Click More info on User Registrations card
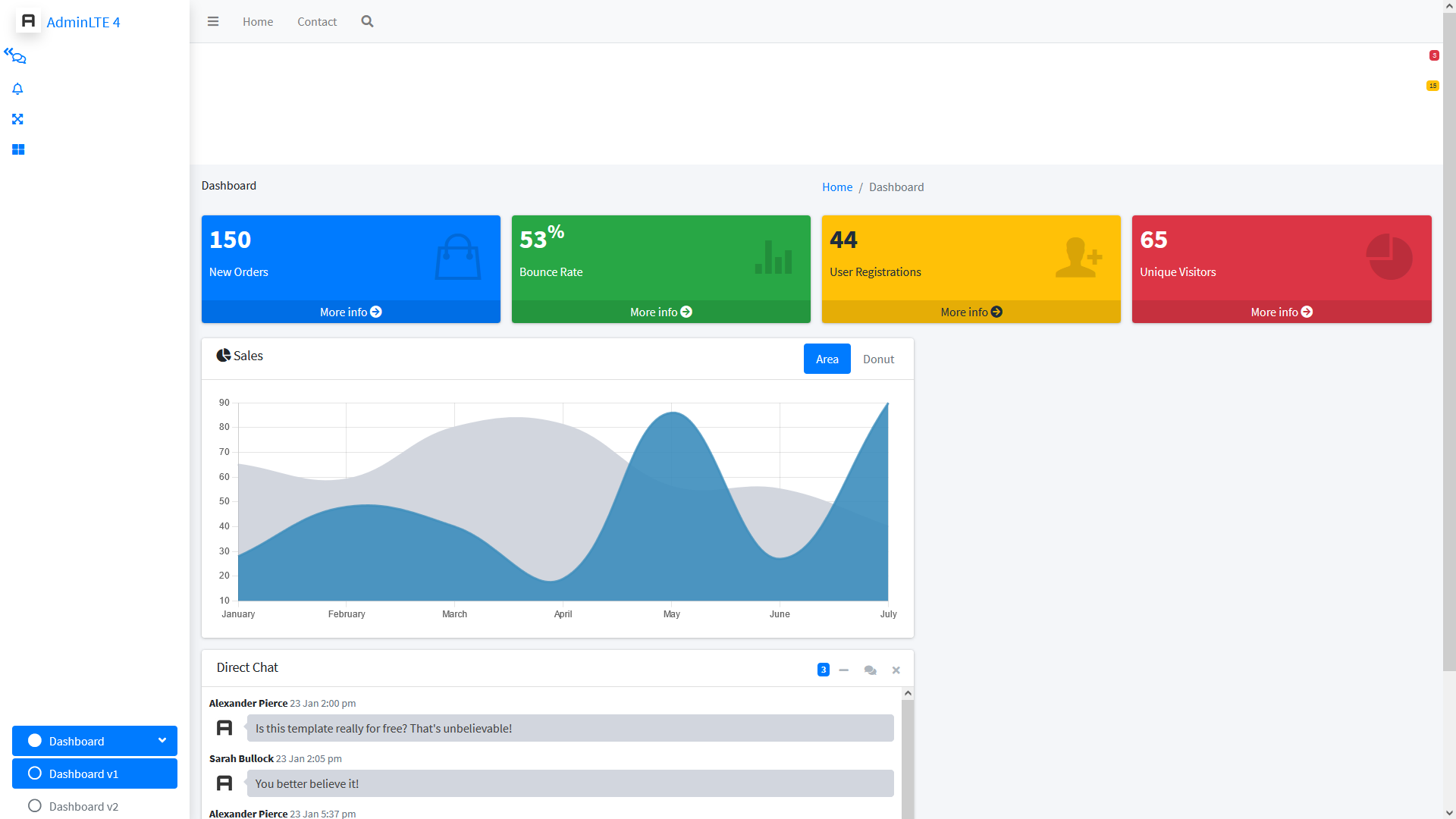 pos(971,312)
